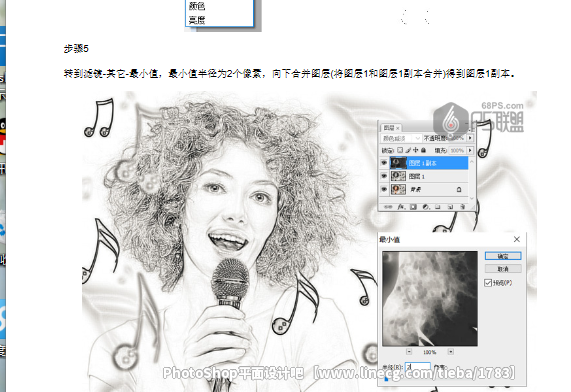Click the 背景 layer name
Screen dimensions: 571x392
(x=416, y=189)
